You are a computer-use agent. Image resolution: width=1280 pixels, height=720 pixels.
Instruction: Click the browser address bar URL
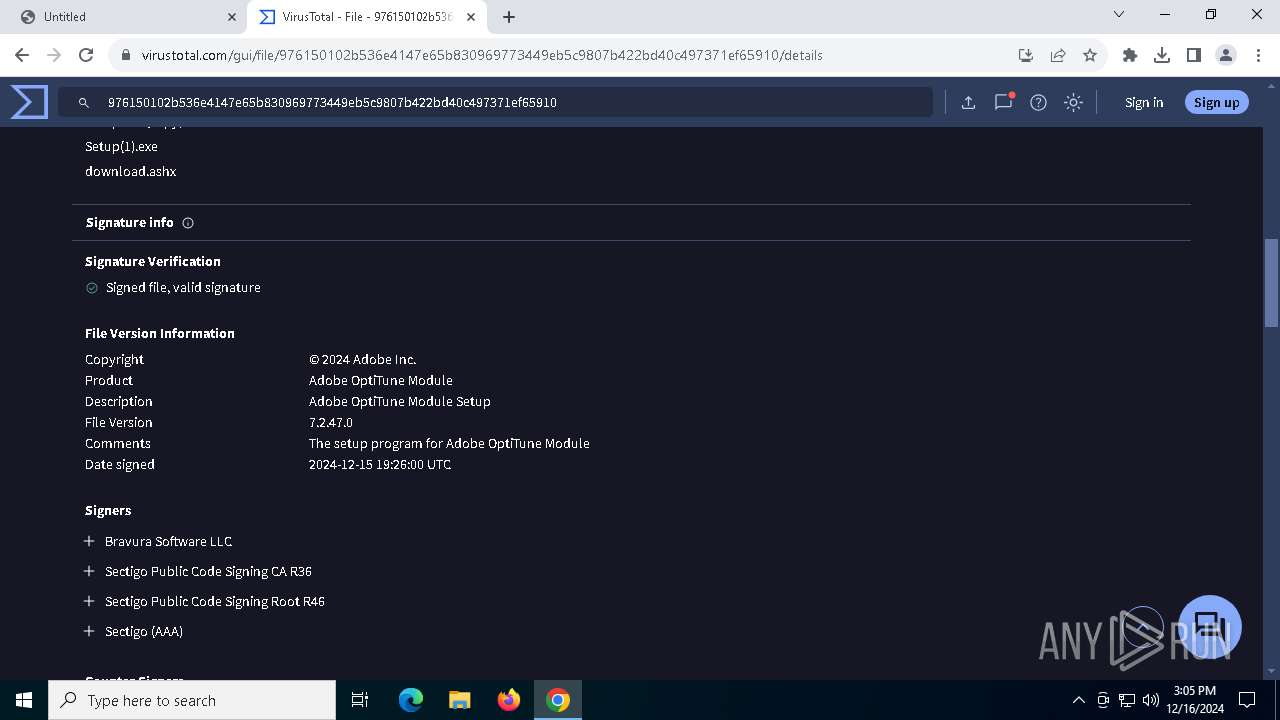[x=482, y=55]
